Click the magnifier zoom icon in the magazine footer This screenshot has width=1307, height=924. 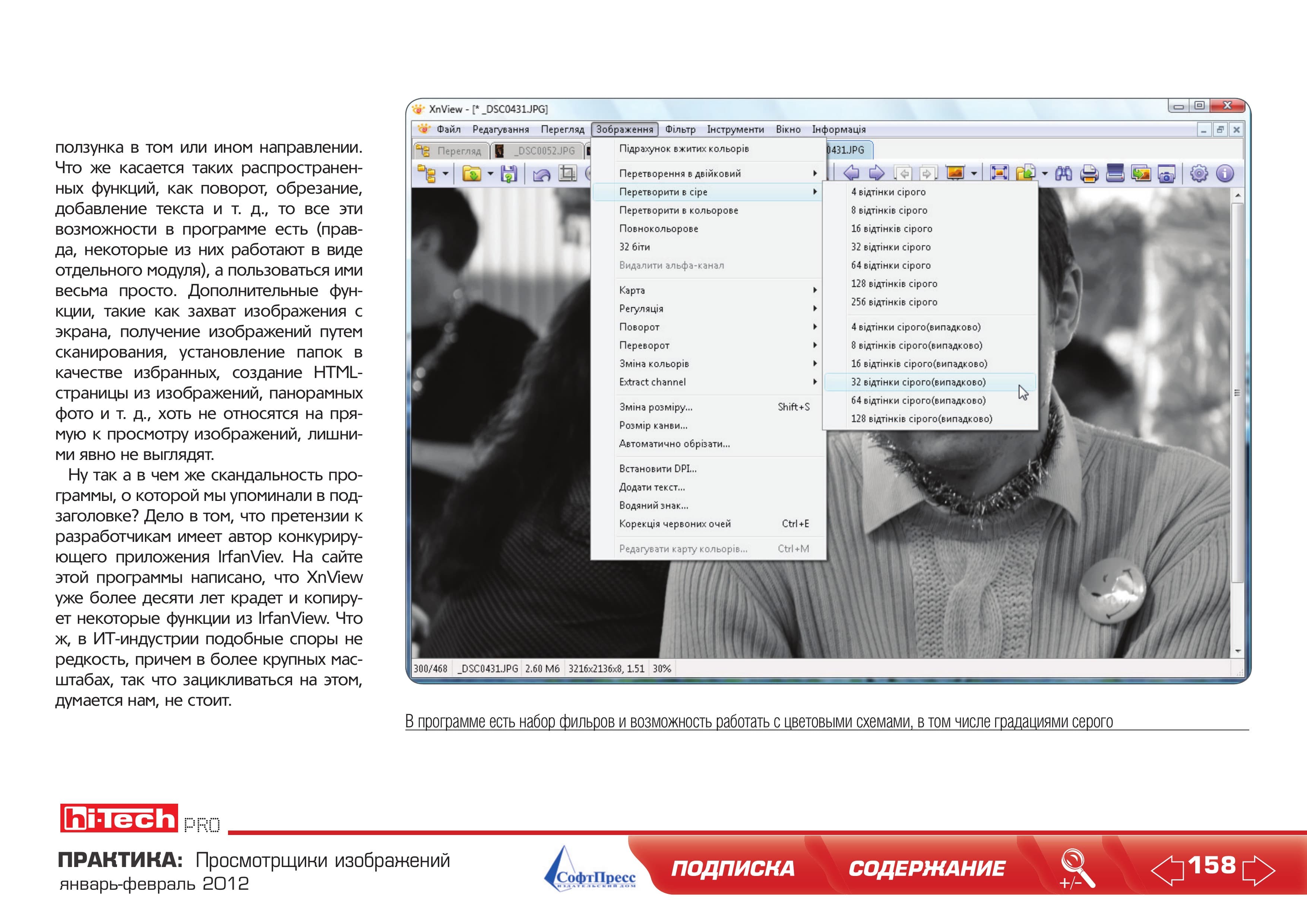click(1077, 868)
